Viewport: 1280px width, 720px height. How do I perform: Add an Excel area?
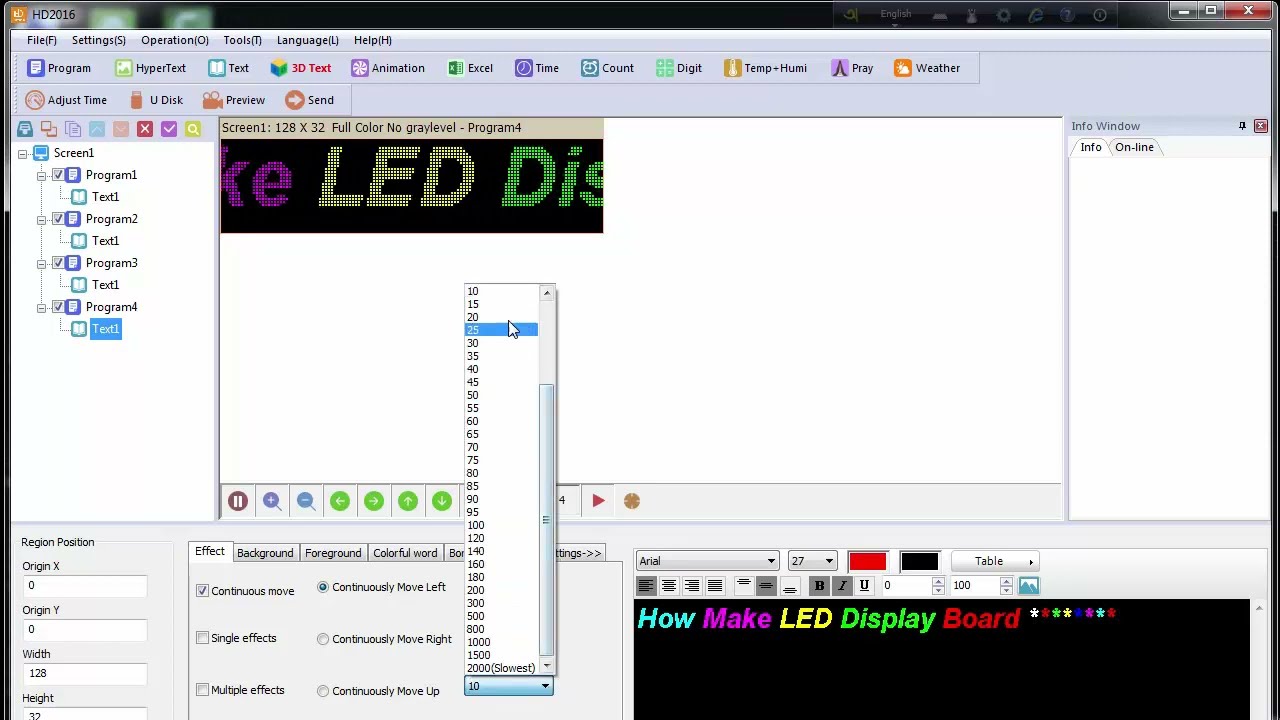pos(470,68)
